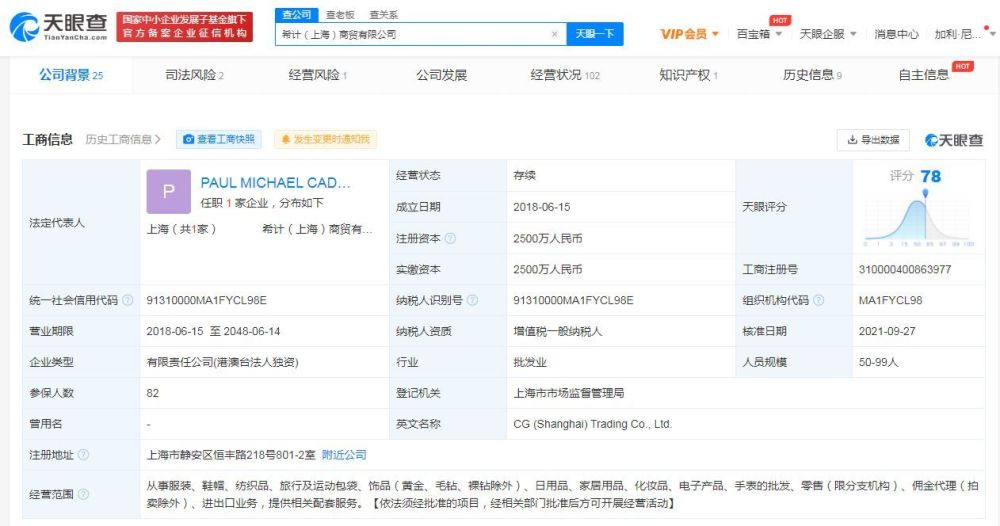1000x526 pixels.
Task: Open the 希计（上海）商贸有... company link
Action: click(317, 229)
